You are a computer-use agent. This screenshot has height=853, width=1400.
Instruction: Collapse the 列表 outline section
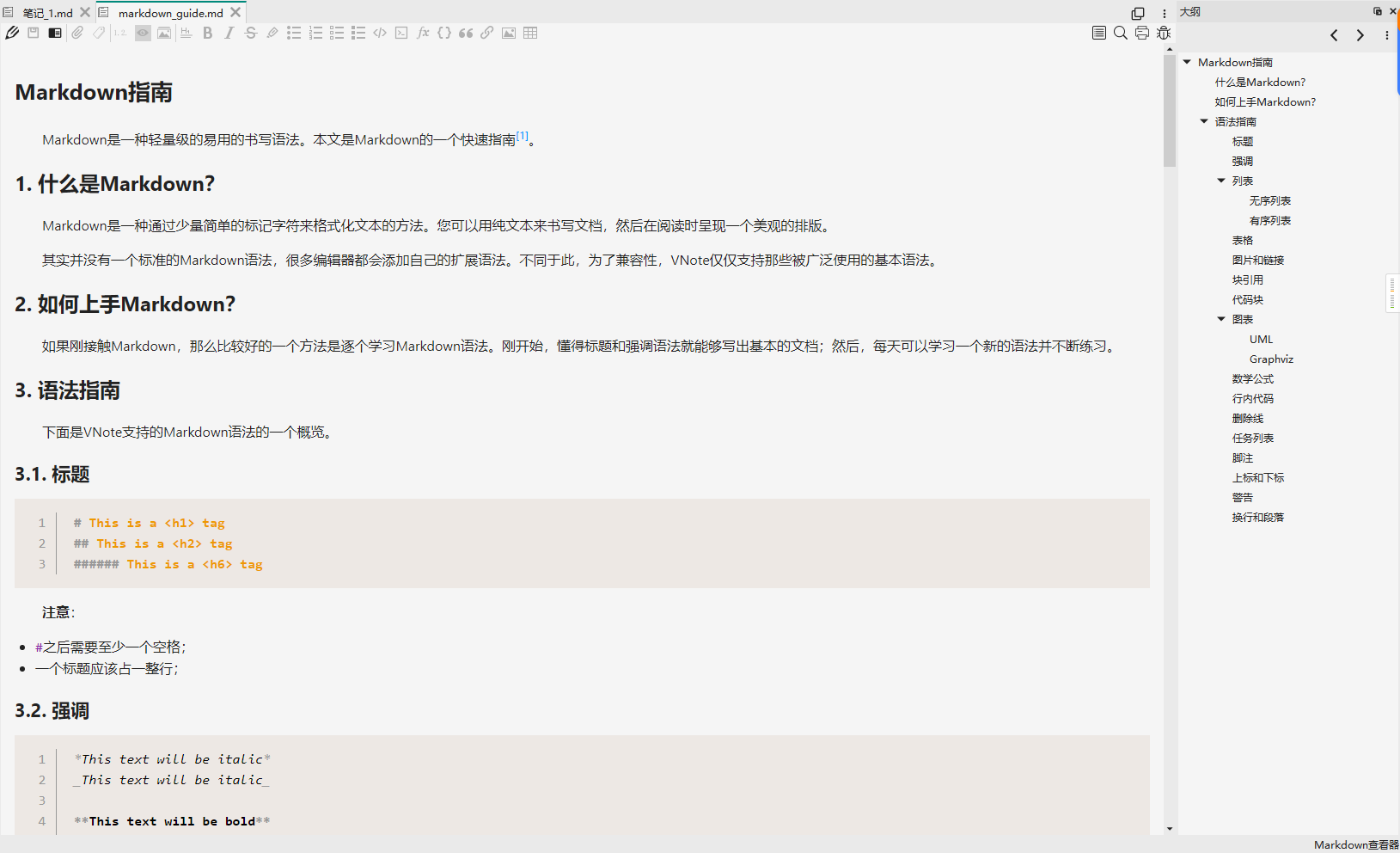(1222, 181)
